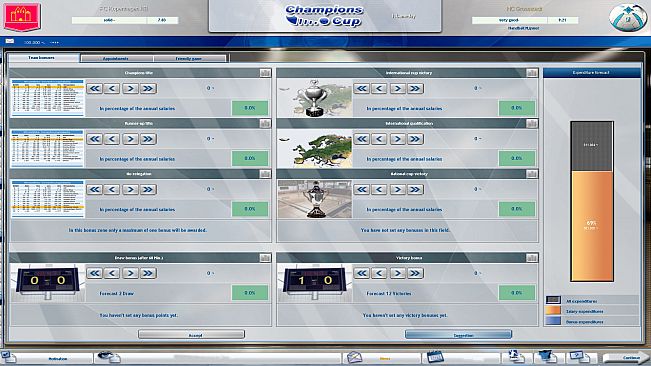The height and width of the screenshot is (366, 651).
Task: Increase Victory bonus by large step
Action: coord(415,273)
